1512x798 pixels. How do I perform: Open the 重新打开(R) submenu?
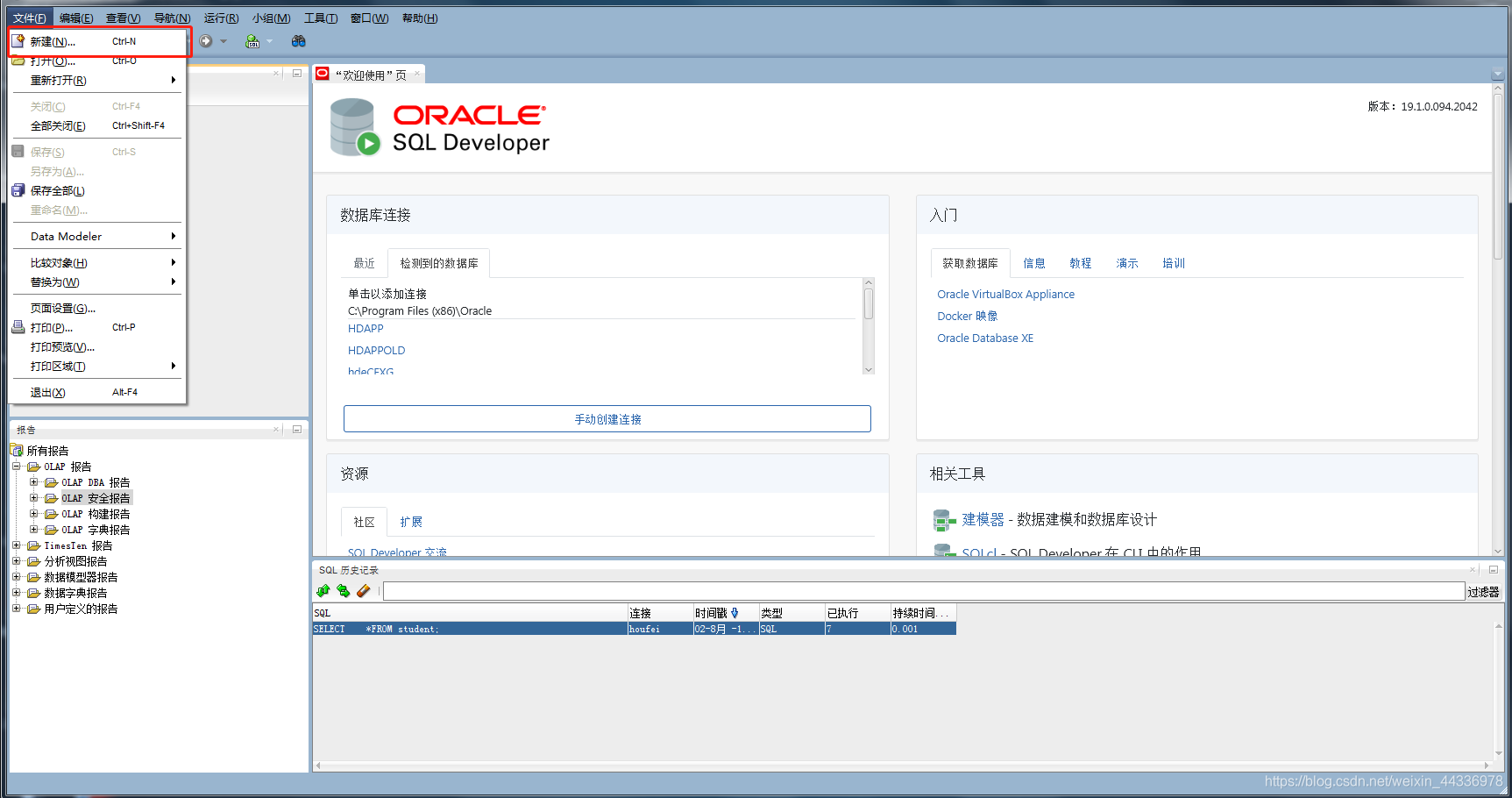coord(96,80)
